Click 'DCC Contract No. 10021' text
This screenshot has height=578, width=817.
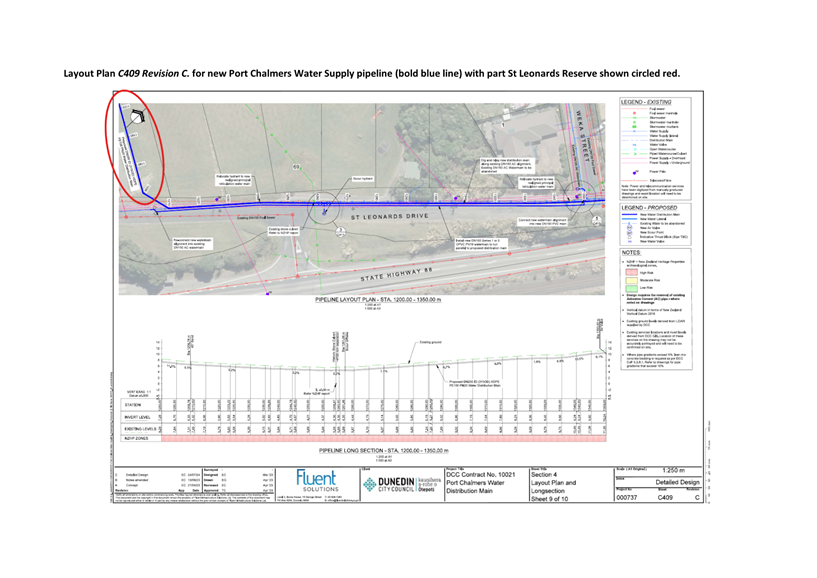[480, 475]
